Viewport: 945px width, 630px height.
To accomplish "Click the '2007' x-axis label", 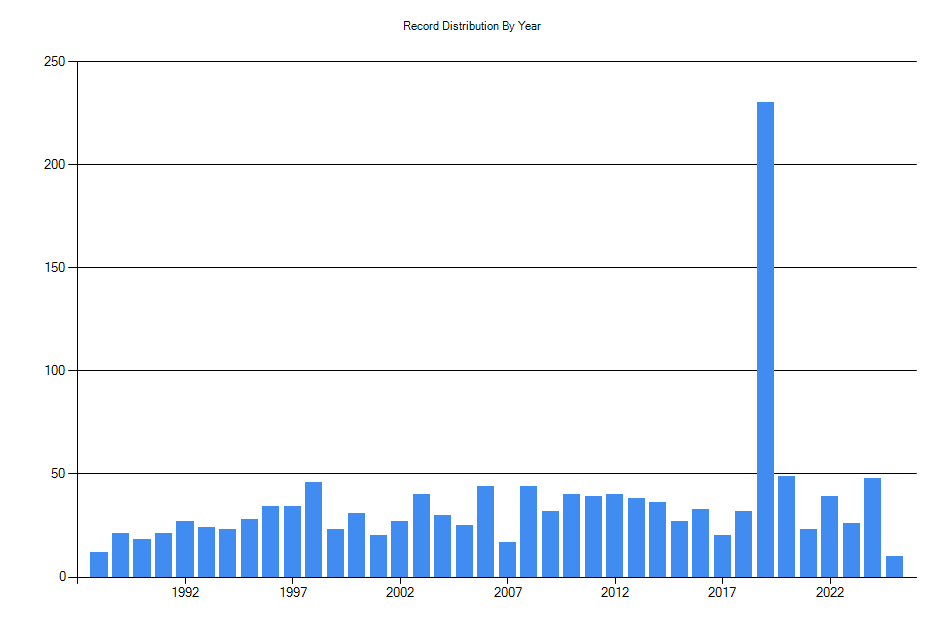I will pos(507,593).
